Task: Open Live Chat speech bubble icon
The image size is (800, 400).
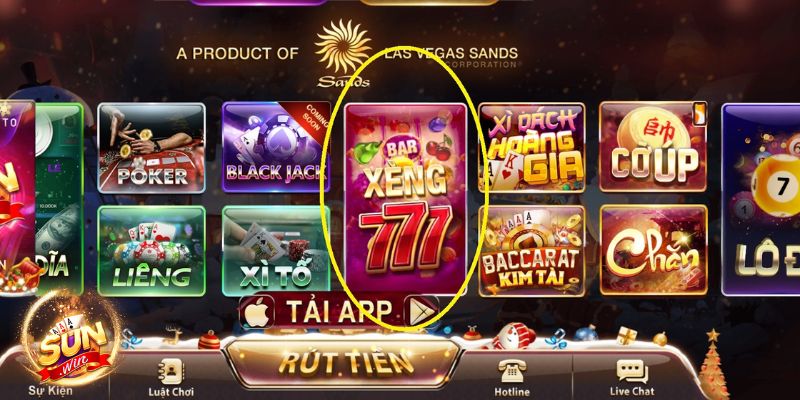Action: [632, 372]
